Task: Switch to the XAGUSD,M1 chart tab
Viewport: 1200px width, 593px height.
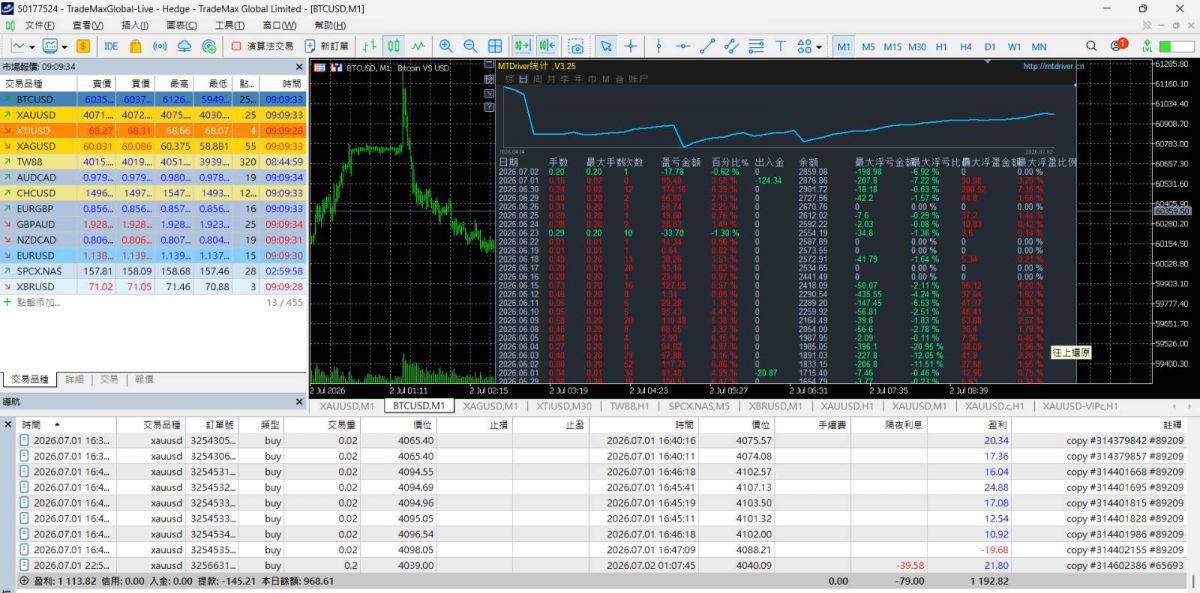Action: pos(489,406)
